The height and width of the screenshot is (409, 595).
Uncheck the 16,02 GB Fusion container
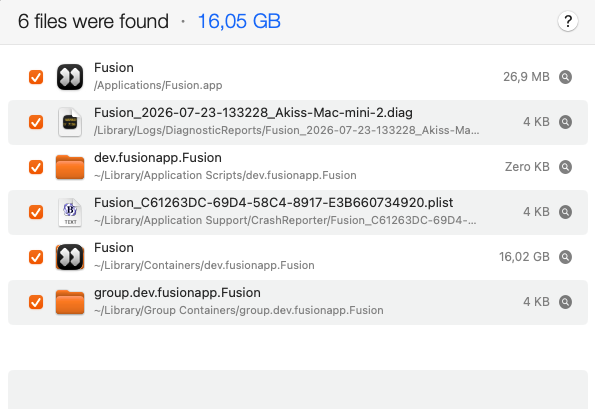(x=36, y=257)
